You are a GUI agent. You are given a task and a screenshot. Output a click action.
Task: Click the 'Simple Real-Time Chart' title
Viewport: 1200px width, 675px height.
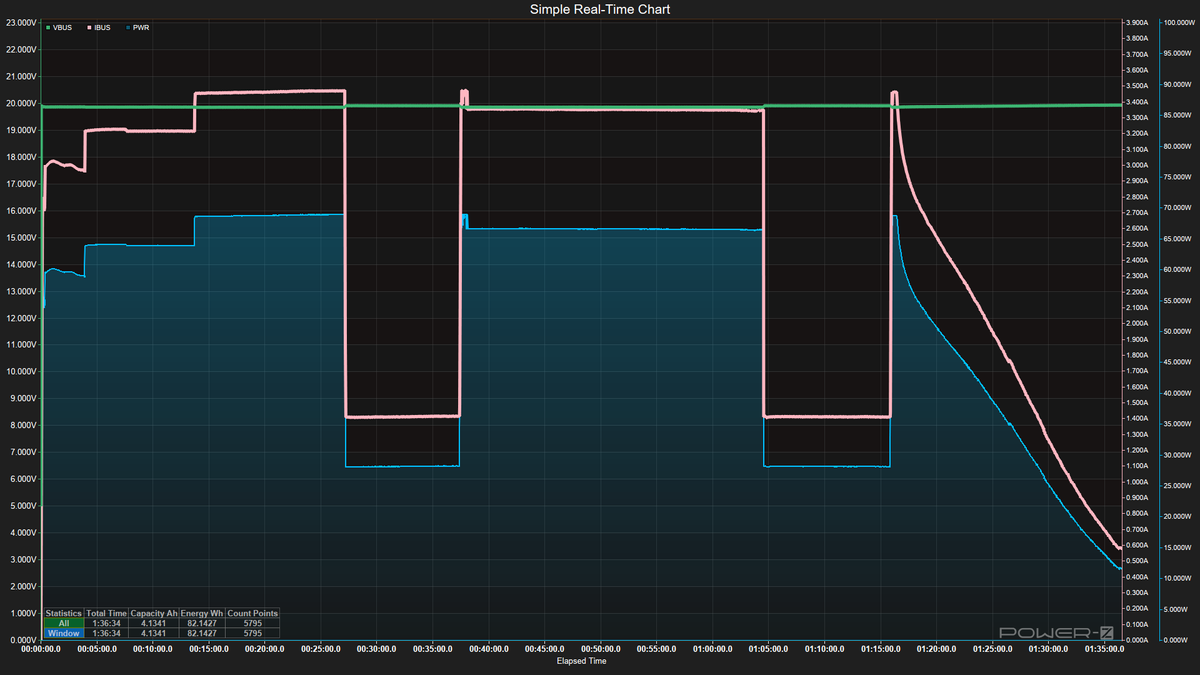600,9
